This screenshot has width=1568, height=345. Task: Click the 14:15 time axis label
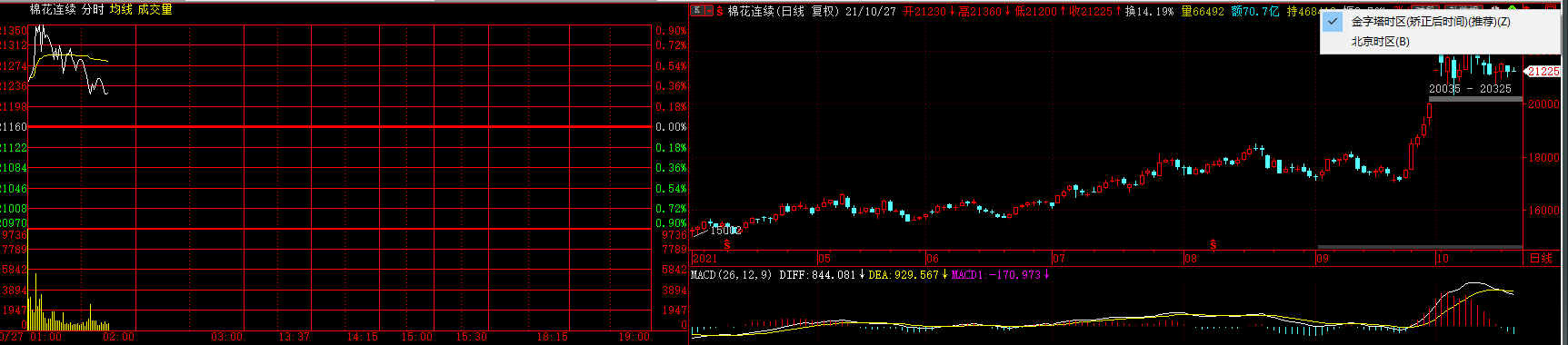pos(362,337)
